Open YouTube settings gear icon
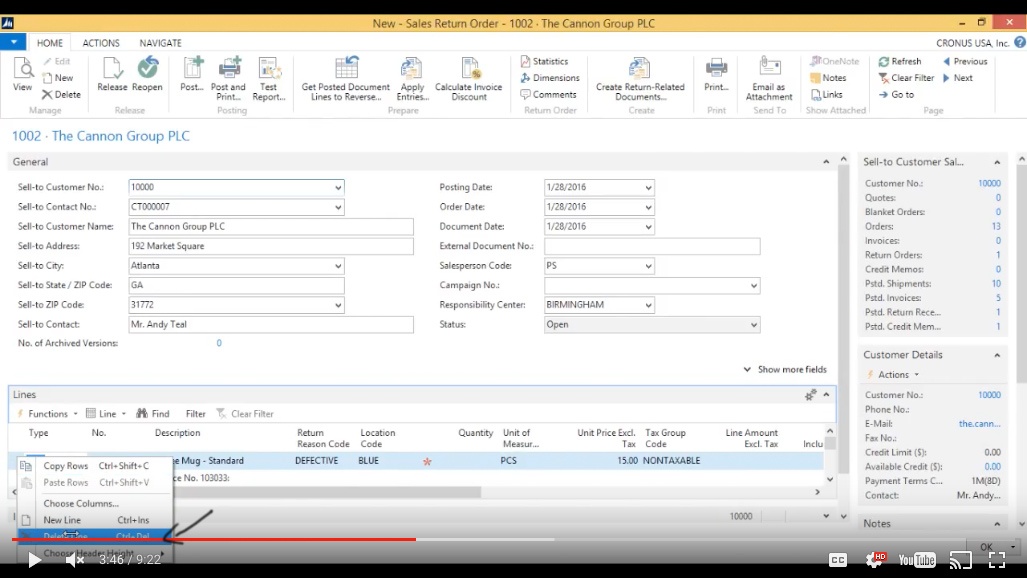 coord(875,560)
